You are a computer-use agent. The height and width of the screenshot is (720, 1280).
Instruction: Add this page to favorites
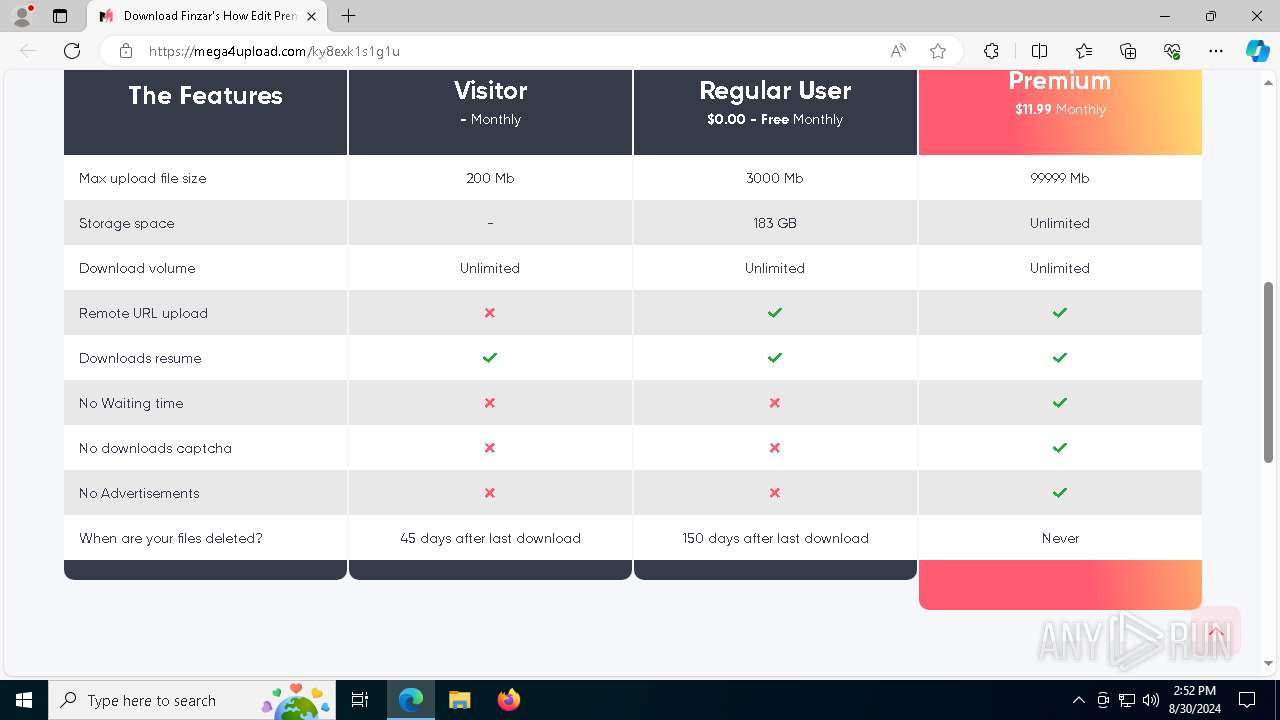[x=937, y=51]
